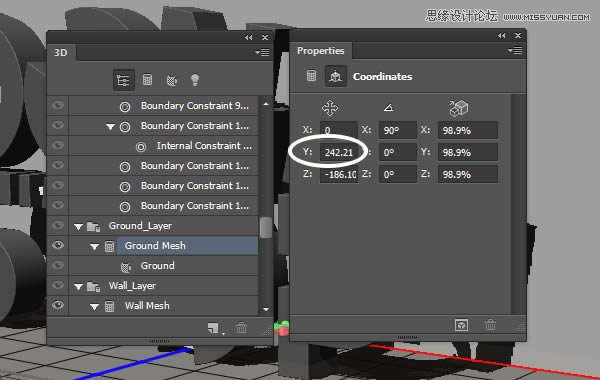
Task: Click the mesh icon beside Ground Mesh
Action: 109,246
